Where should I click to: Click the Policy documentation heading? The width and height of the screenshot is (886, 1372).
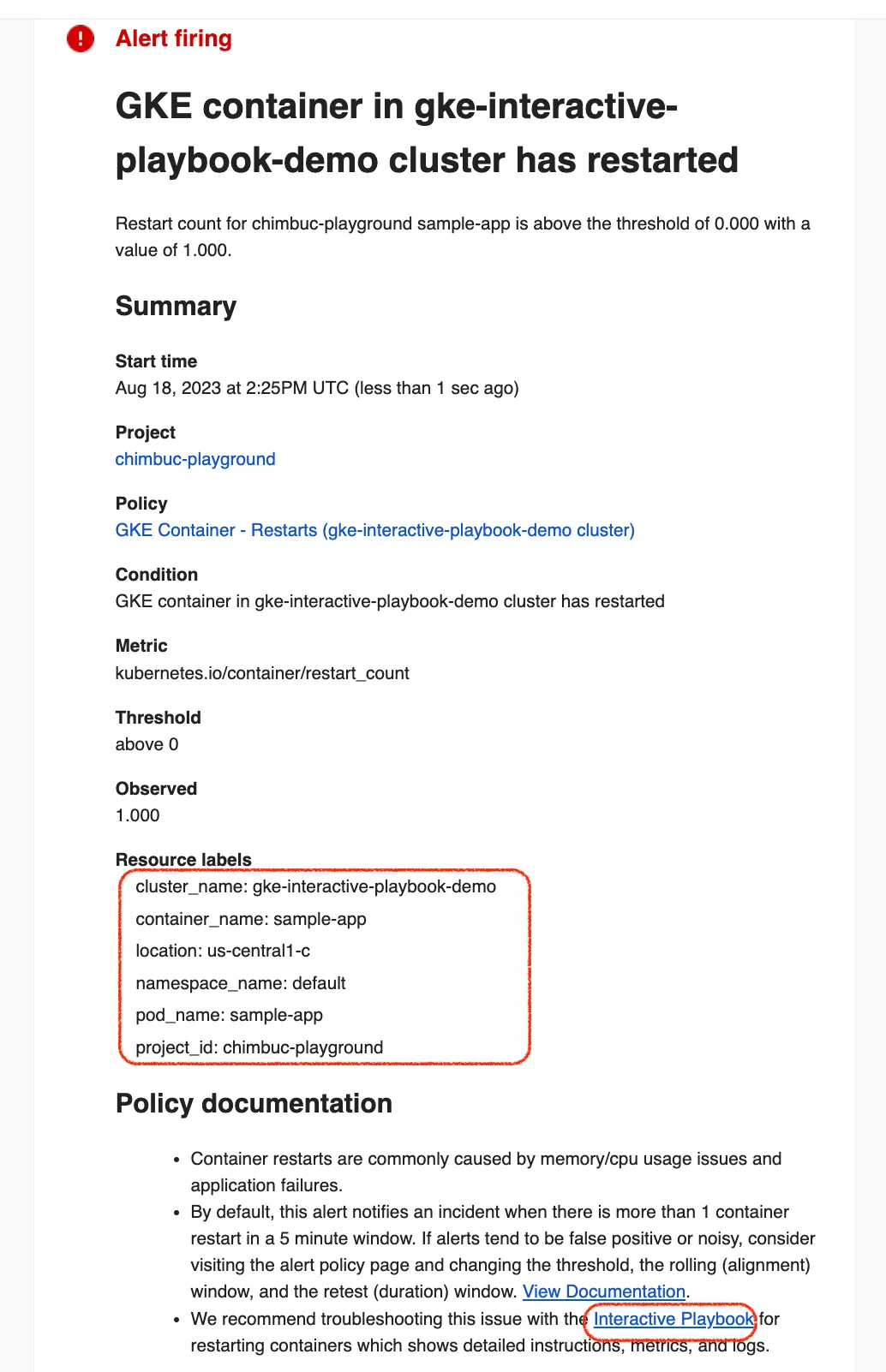pyautogui.click(x=254, y=1103)
